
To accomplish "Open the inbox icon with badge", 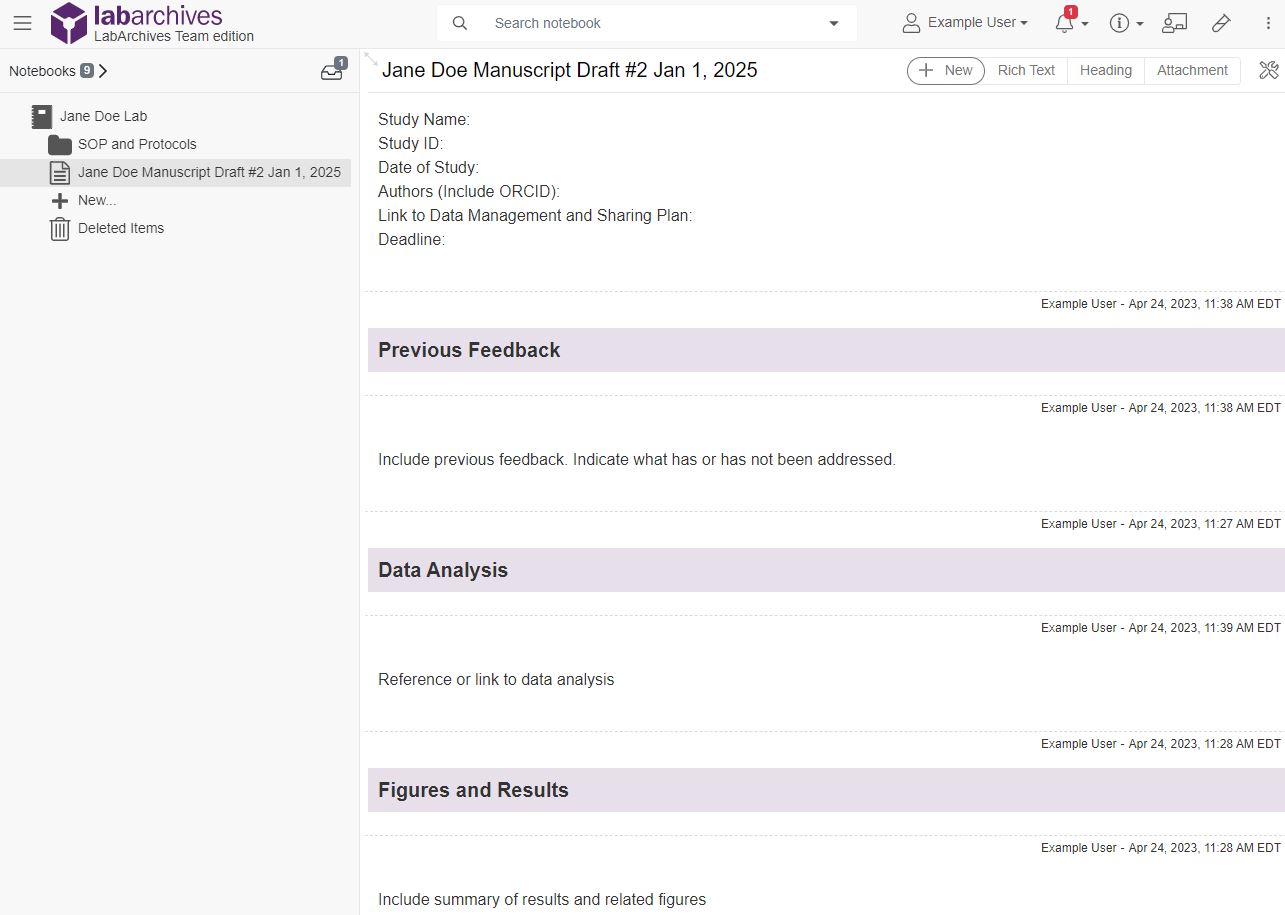I will tap(331, 71).
